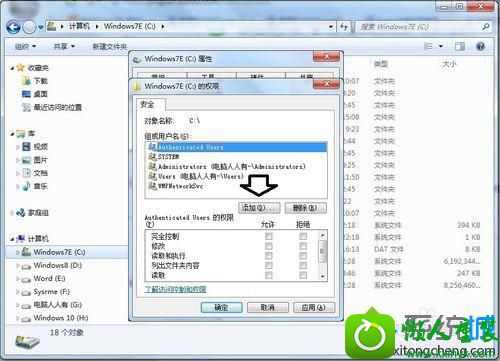500x361 pixels.
Task: Click the permissions list scroll up arrow
Action: 322,235
